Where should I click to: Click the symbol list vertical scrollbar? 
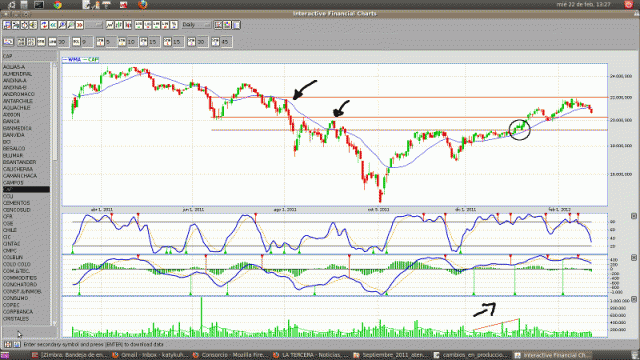pyautogui.click(x=55, y=192)
